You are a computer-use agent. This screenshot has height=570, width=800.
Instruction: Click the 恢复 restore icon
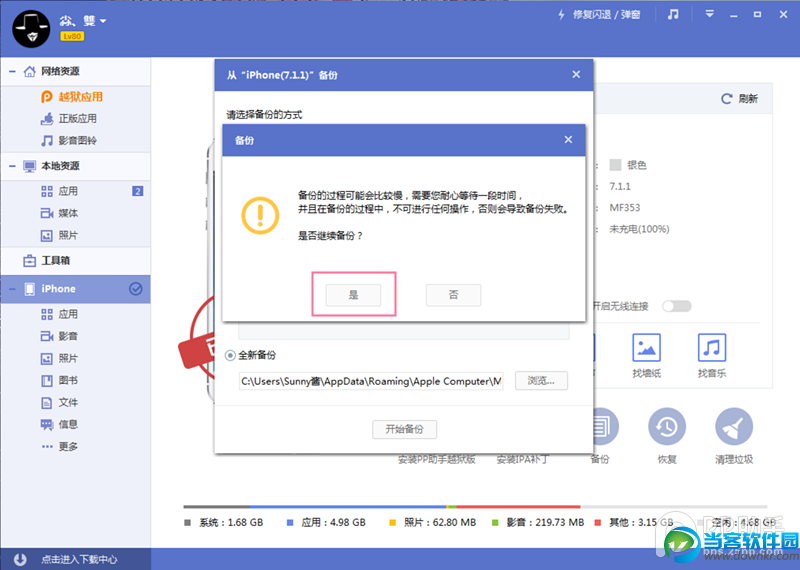(667, 427)
